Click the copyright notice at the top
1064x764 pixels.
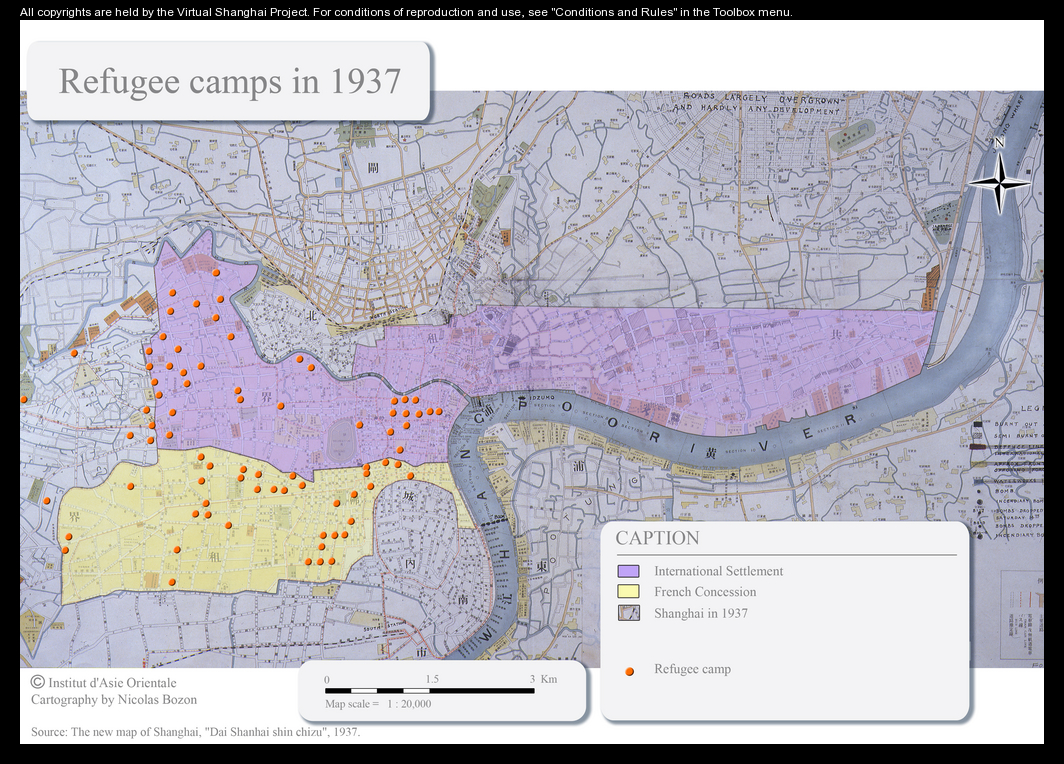click(406, 12)
